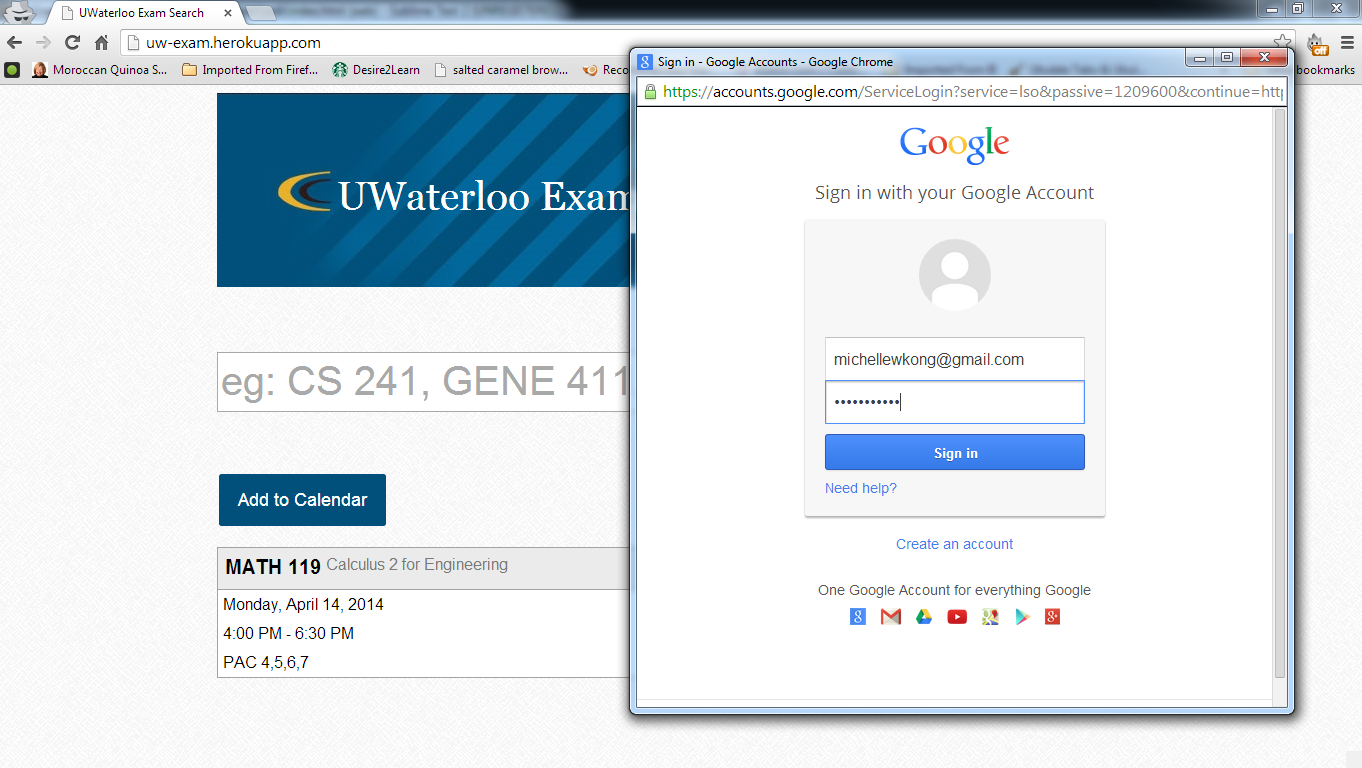Image resolution: width=1362 pixels, height=768 pixels.
Task: Click the YouTube service icon
Action: pos(957,617)
